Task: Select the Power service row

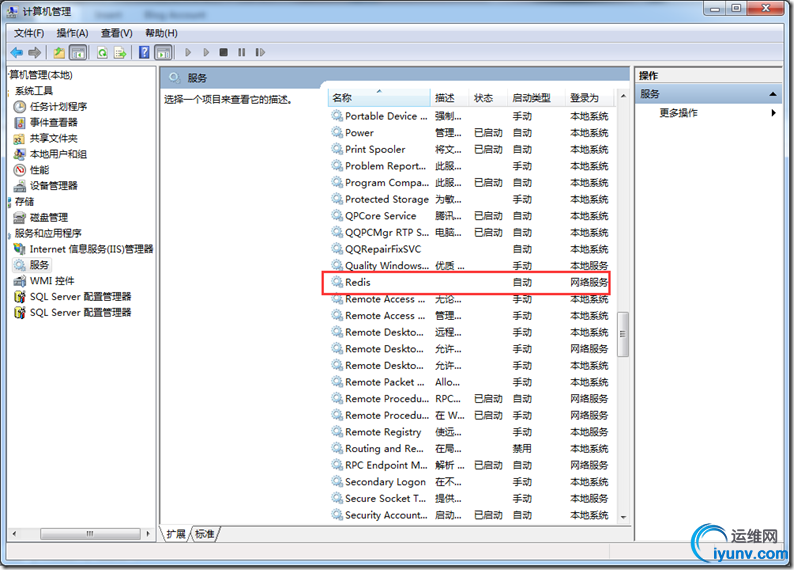Action: click(x=469, y=133)
